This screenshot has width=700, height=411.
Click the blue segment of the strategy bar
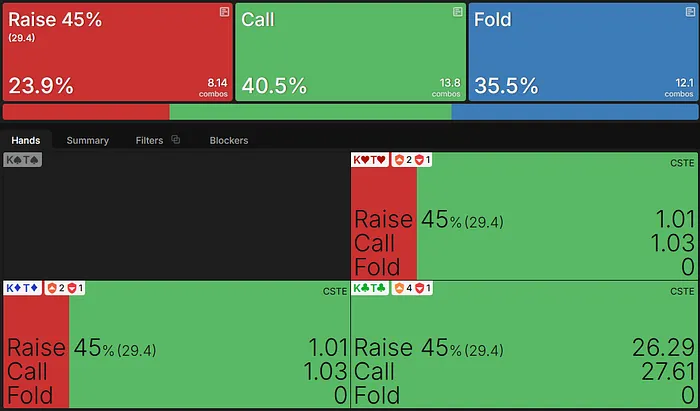coord(575,112)
